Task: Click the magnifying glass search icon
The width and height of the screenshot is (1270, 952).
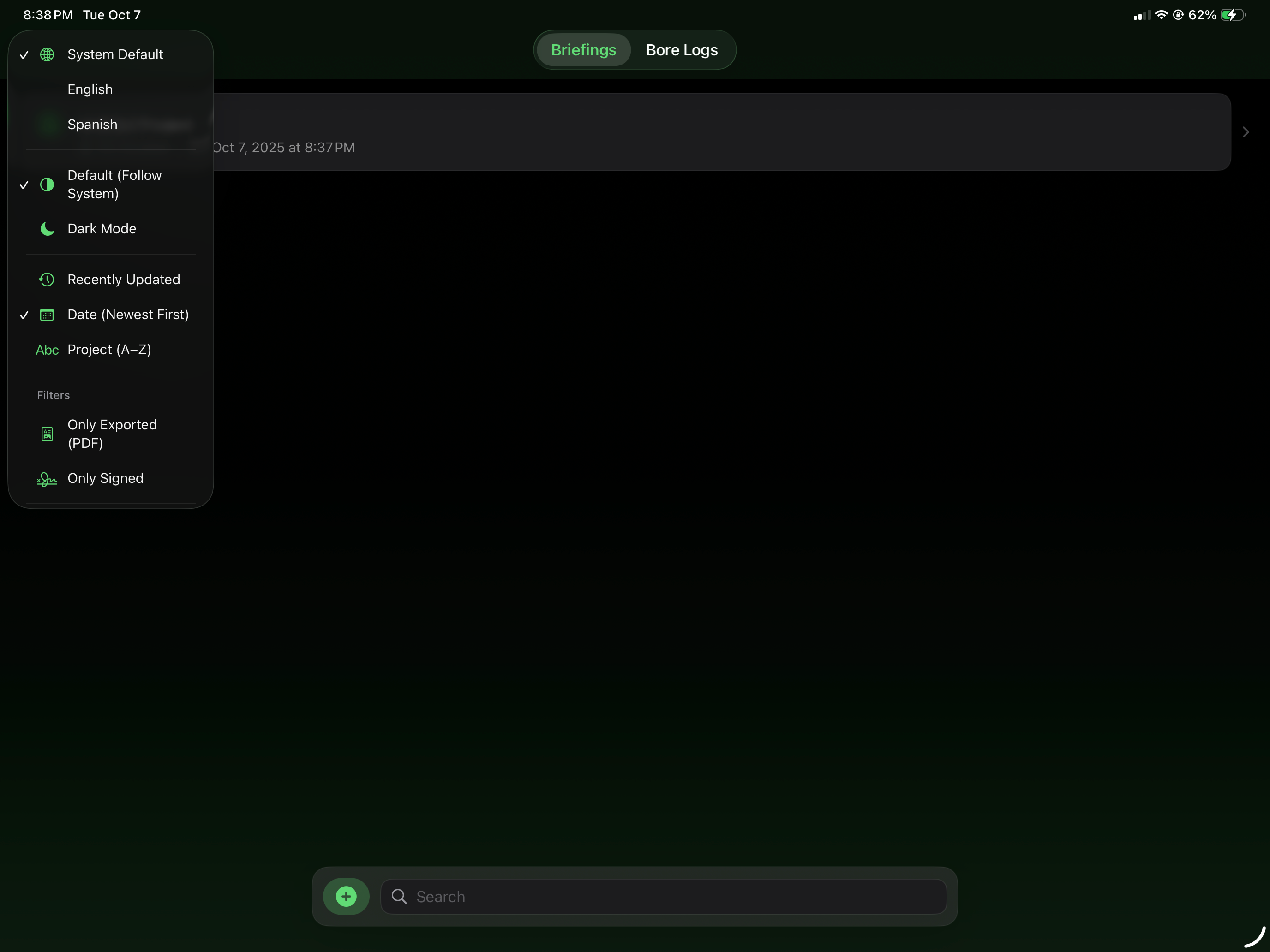Action: coord(399,896)
